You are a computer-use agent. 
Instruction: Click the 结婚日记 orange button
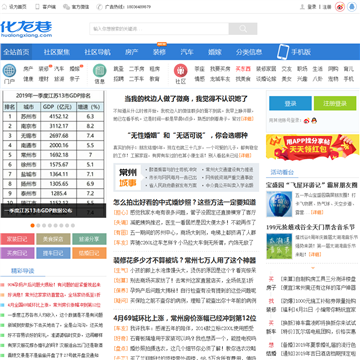[89, 253]
